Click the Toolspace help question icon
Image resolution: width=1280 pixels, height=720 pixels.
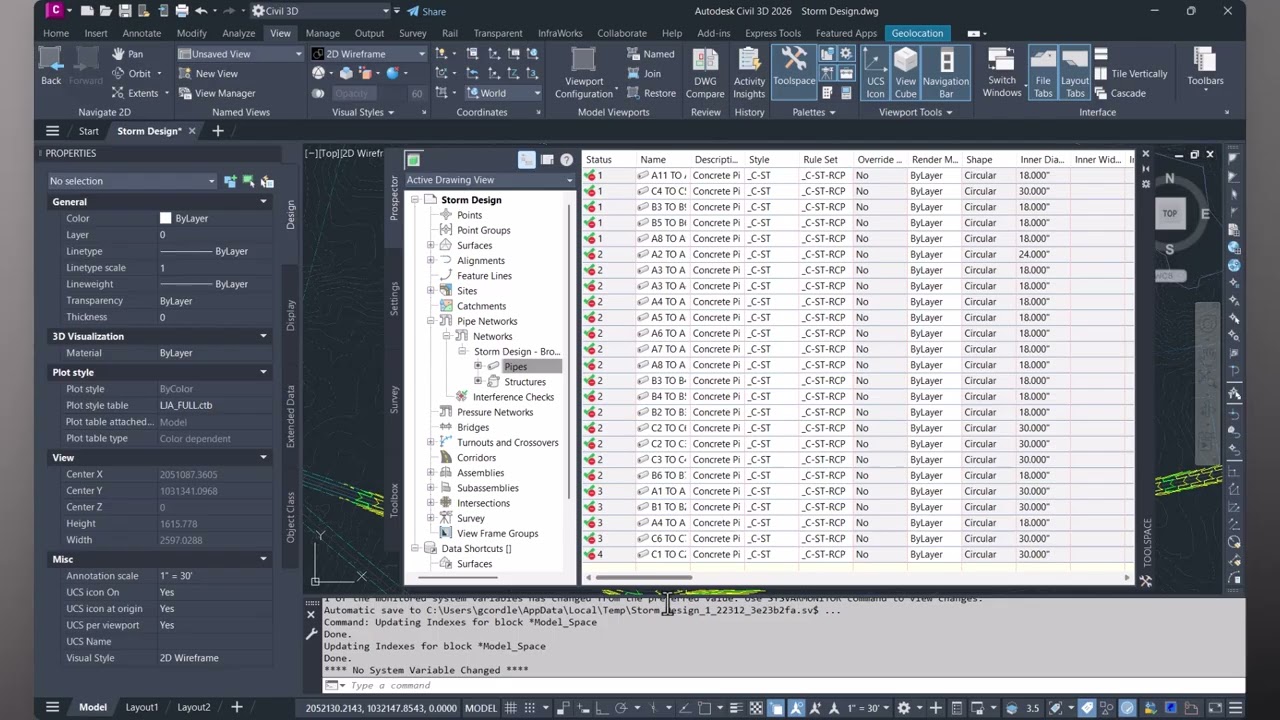pyautogui.click(x=566, y=160)
